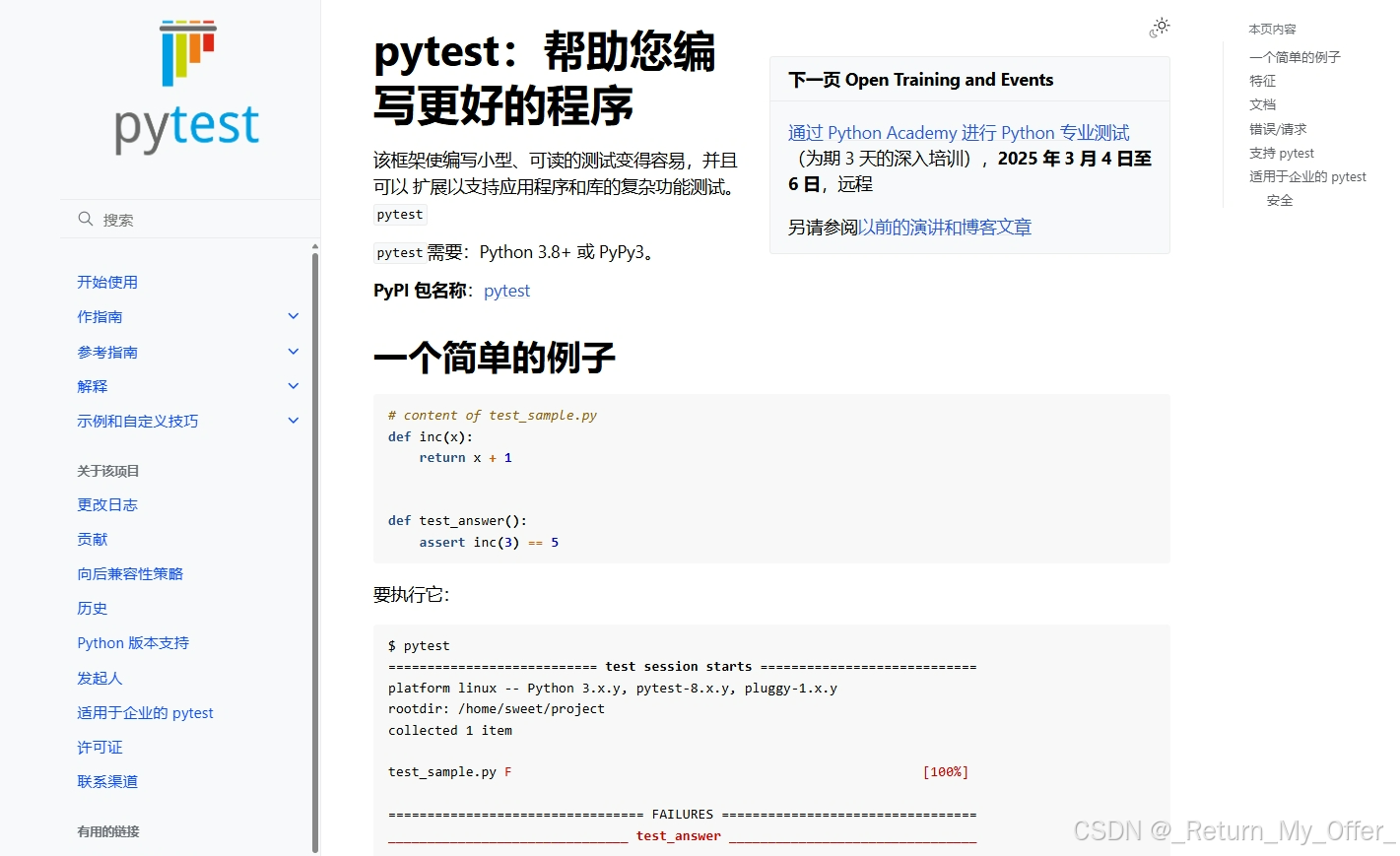Open the 更改日志 page
Screen dimensions: 1400x856
tap(107, 504)
